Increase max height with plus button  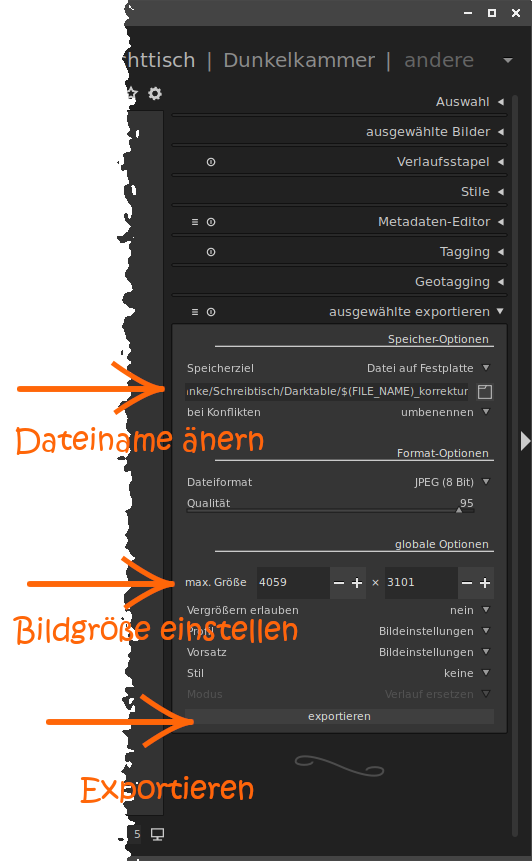pyautogui.click(x=485, y=583)
